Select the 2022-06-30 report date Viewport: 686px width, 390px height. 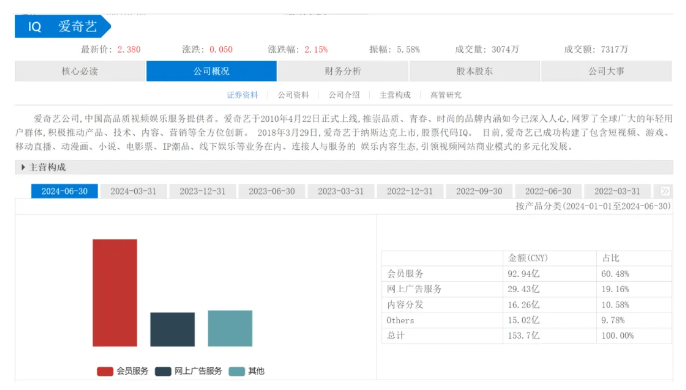pyautogui.click(x=548, y=191)
